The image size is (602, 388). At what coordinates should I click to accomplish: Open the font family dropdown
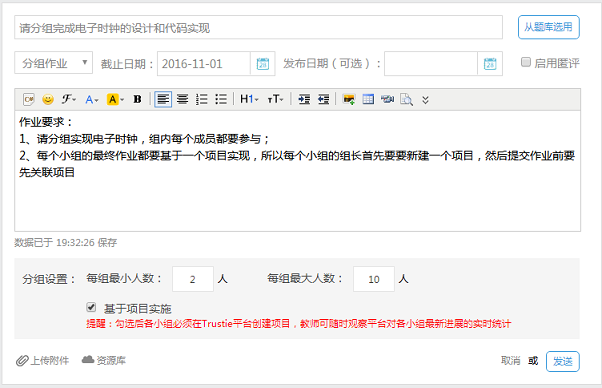[x=69, y=99]
